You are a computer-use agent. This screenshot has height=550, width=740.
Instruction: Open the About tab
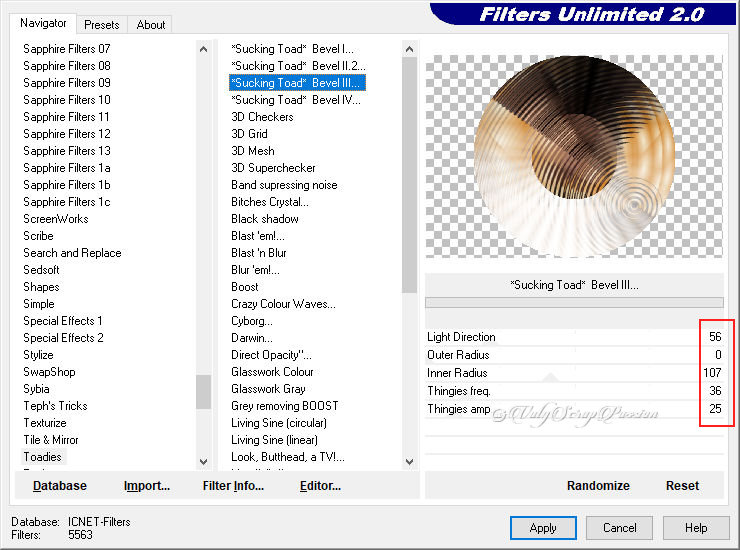click(x=151, y=25)
